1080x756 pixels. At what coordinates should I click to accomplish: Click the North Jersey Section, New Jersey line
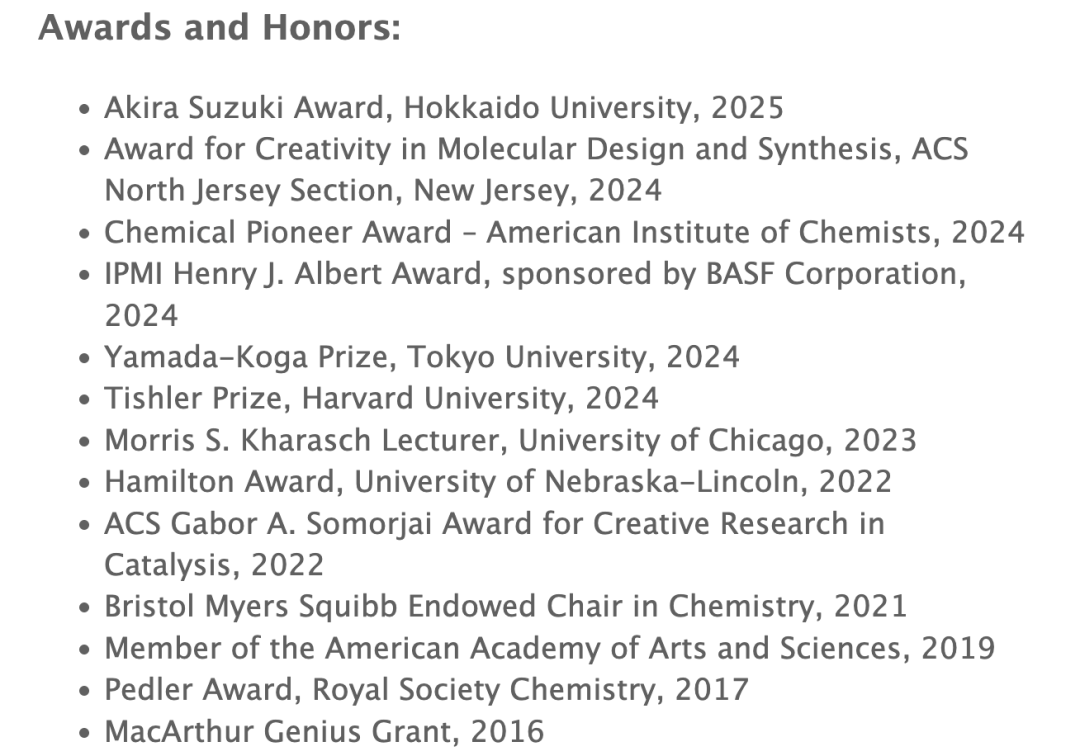(x=383, y=191)
